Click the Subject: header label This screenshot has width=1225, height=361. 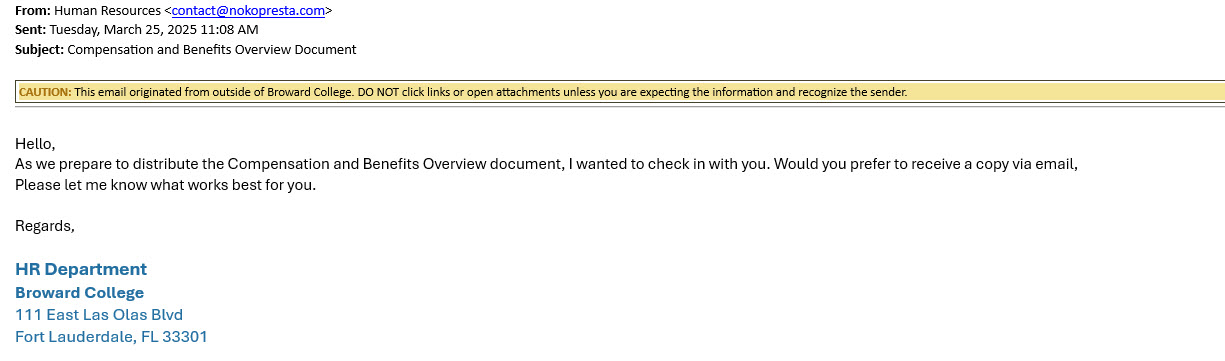pos(40,49)
